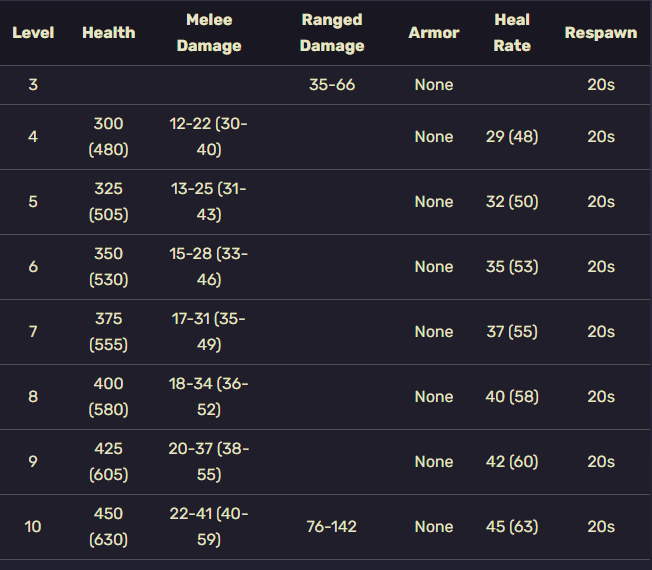
Task: Click the 76-142 ranged damage cell
Action: tap(332, 526)
